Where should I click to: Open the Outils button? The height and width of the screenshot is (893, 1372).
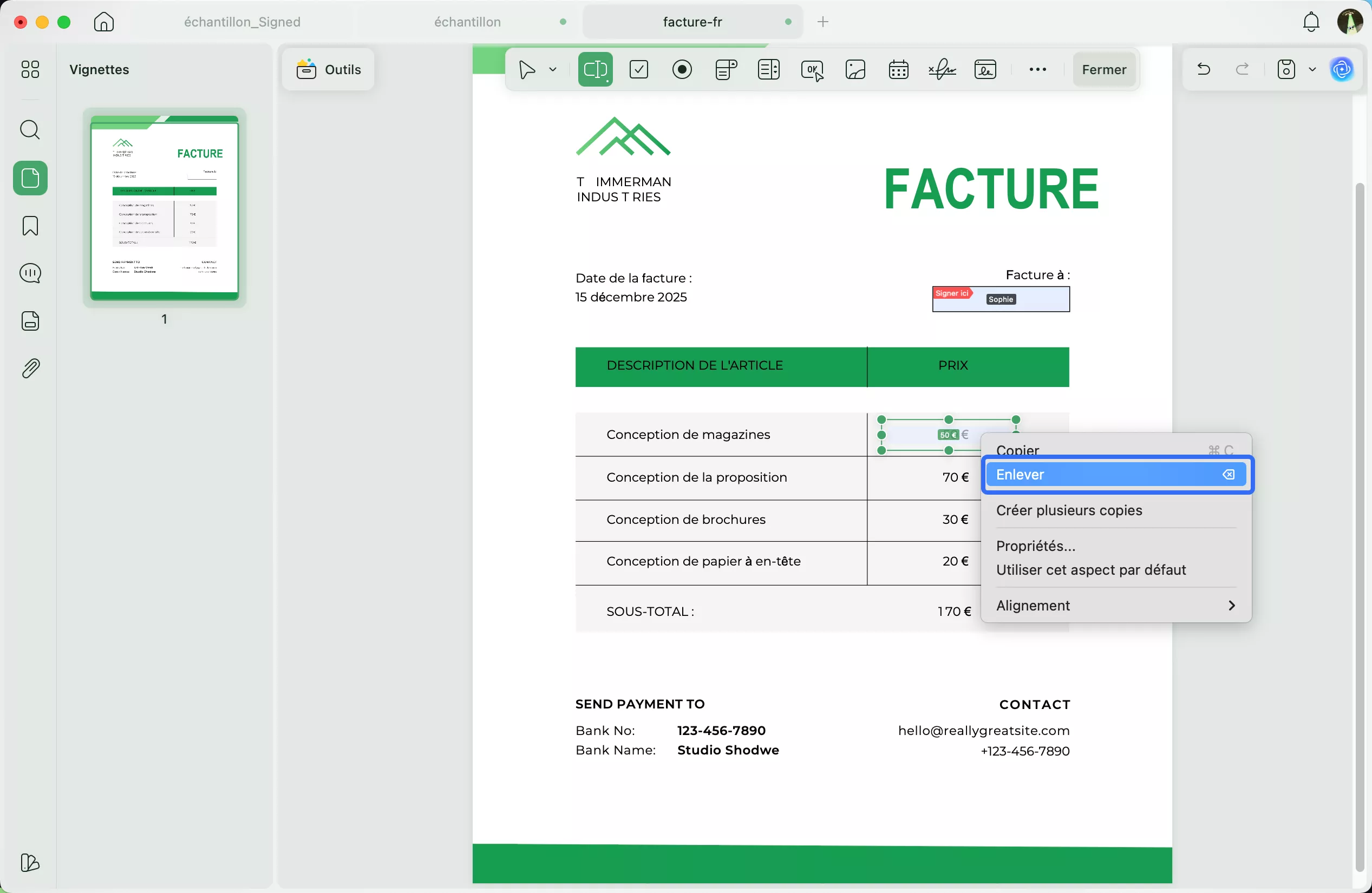tap(329, 70)
